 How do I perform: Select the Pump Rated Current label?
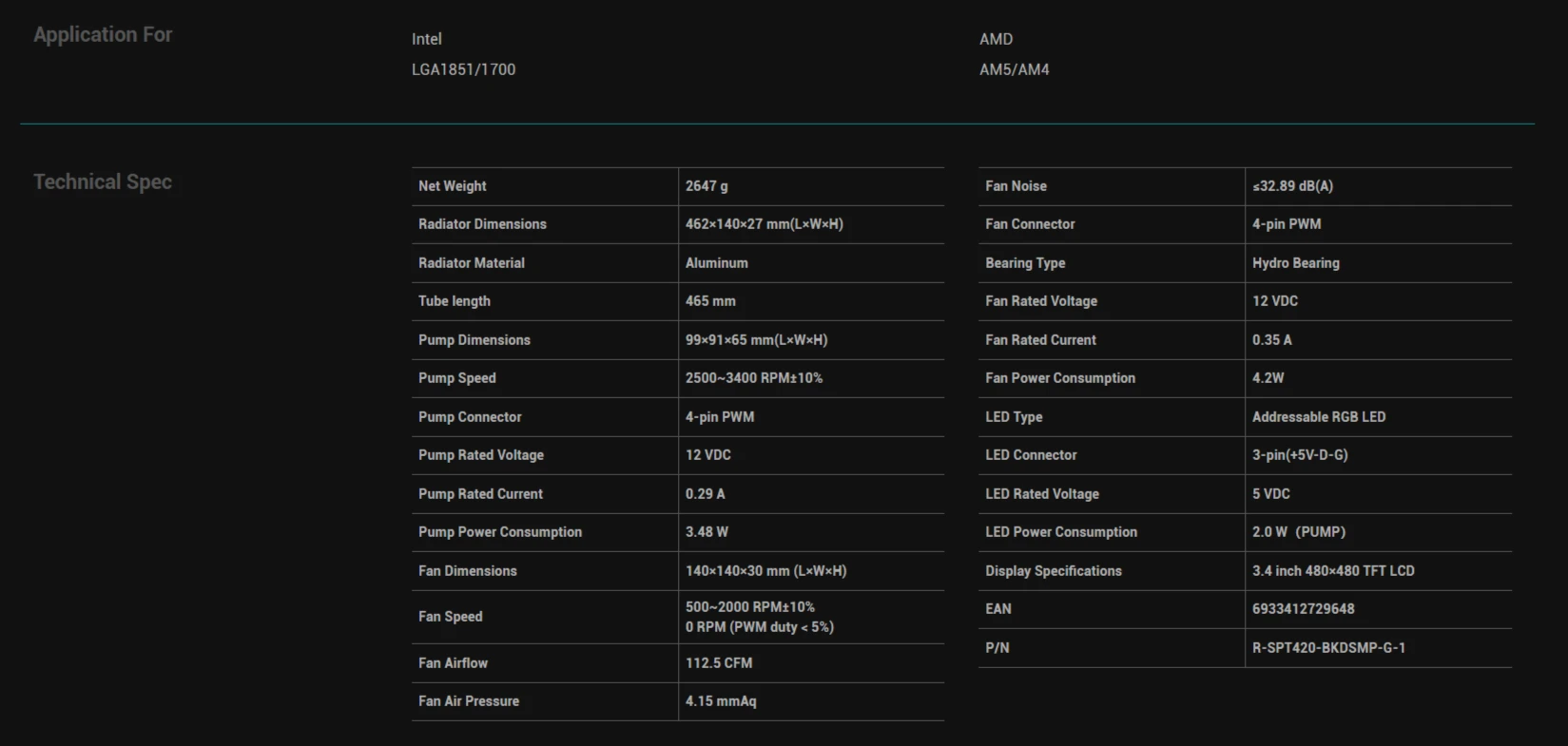click(x=480, y=494)
